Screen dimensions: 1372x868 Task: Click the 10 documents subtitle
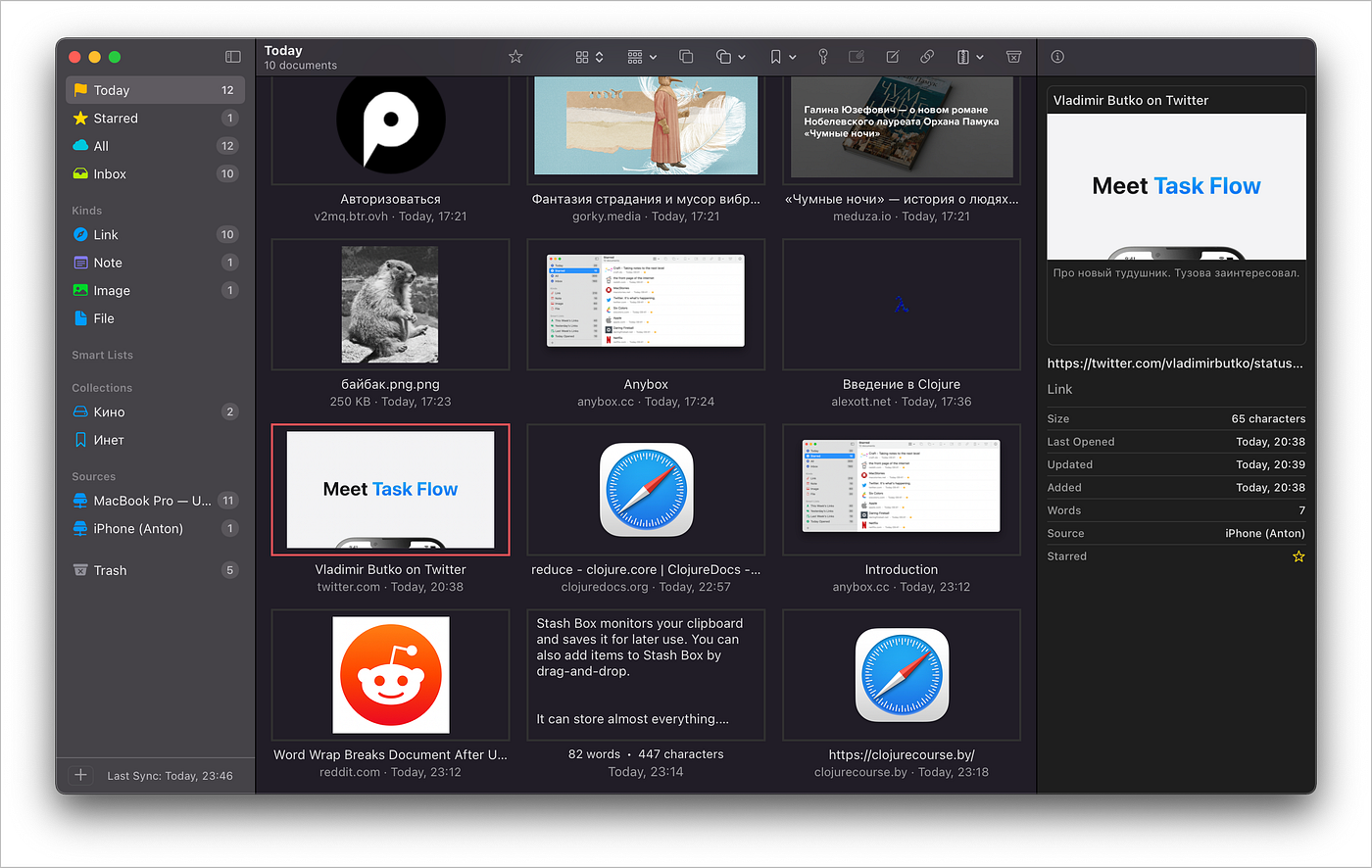click(300, 66)
